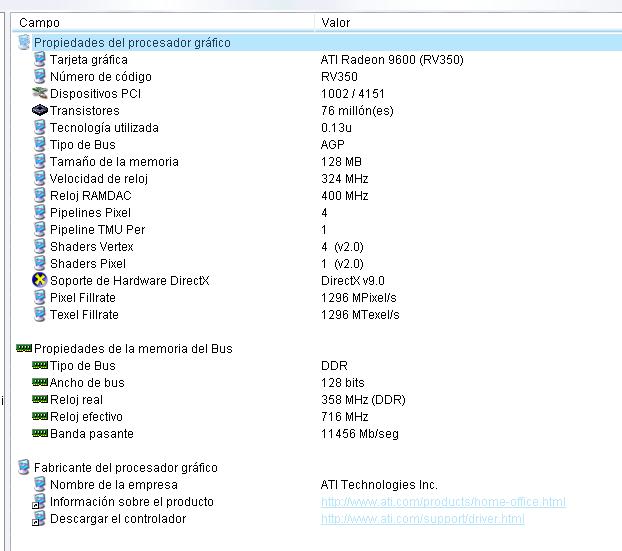
Task: Click the icon beside Velocidad de reloj
Action: [x=40, y=179]
